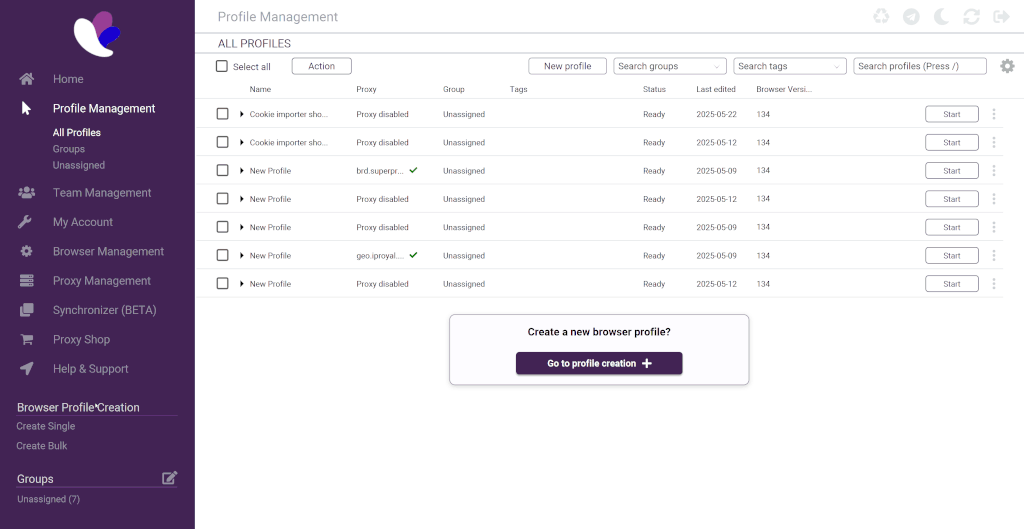Click the refresh sync arrows icon
1024x529 pixels.
[971, 17]
